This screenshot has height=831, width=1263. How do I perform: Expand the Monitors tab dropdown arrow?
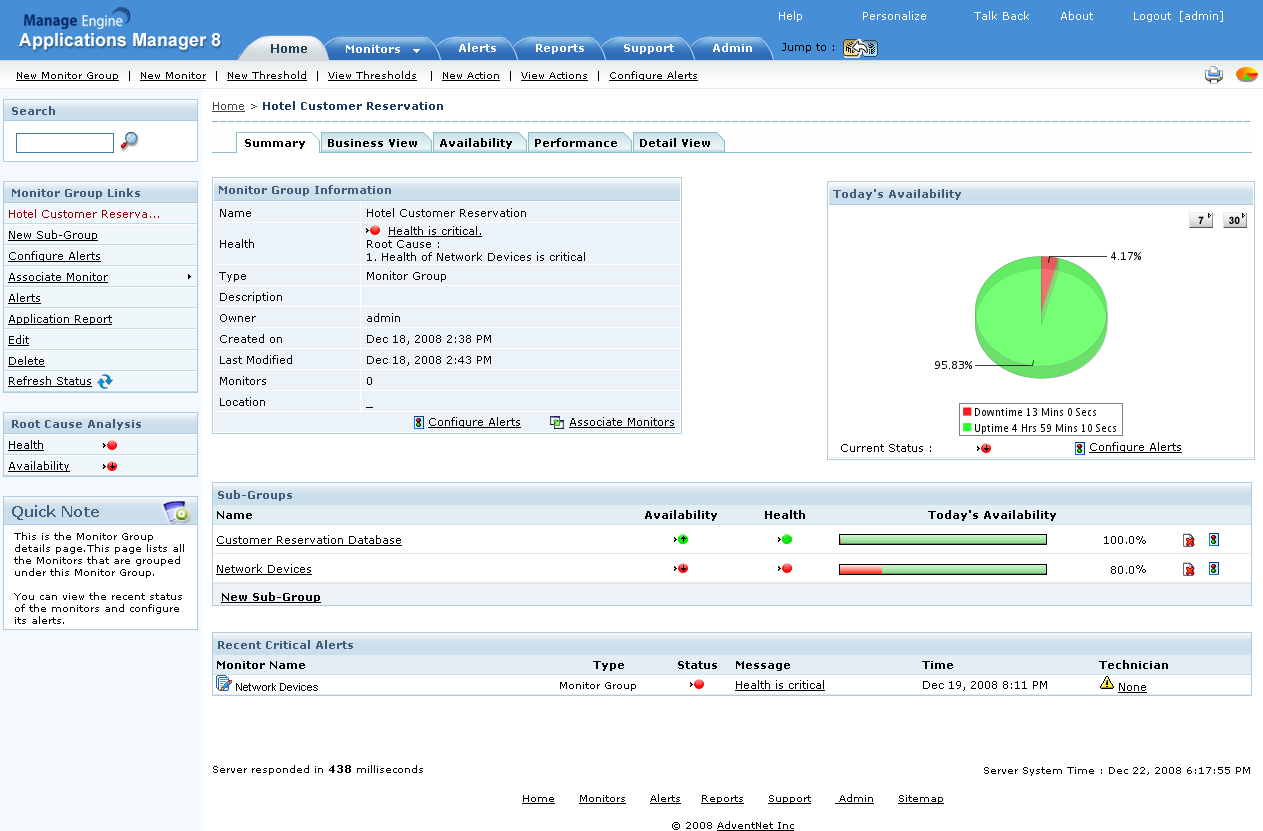click(x=416, y=50)
